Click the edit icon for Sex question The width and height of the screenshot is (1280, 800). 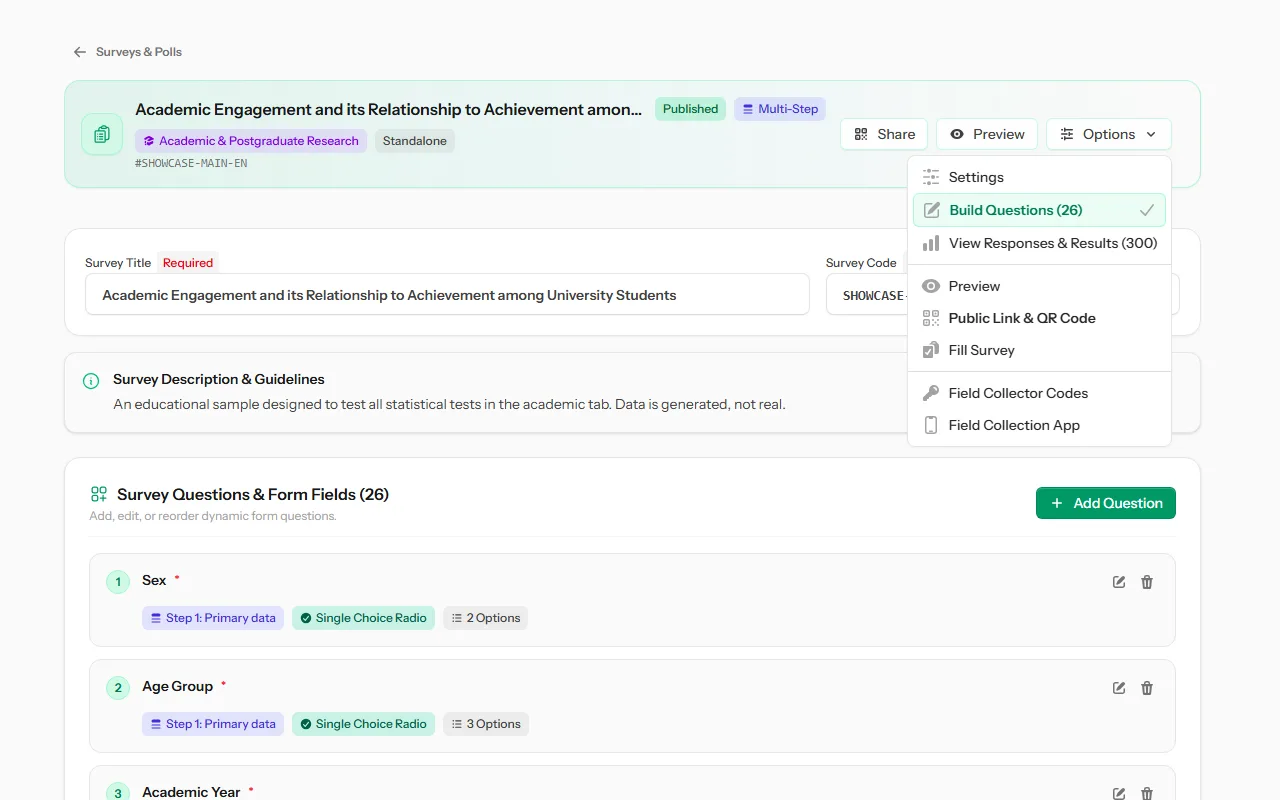[1119, 582]
